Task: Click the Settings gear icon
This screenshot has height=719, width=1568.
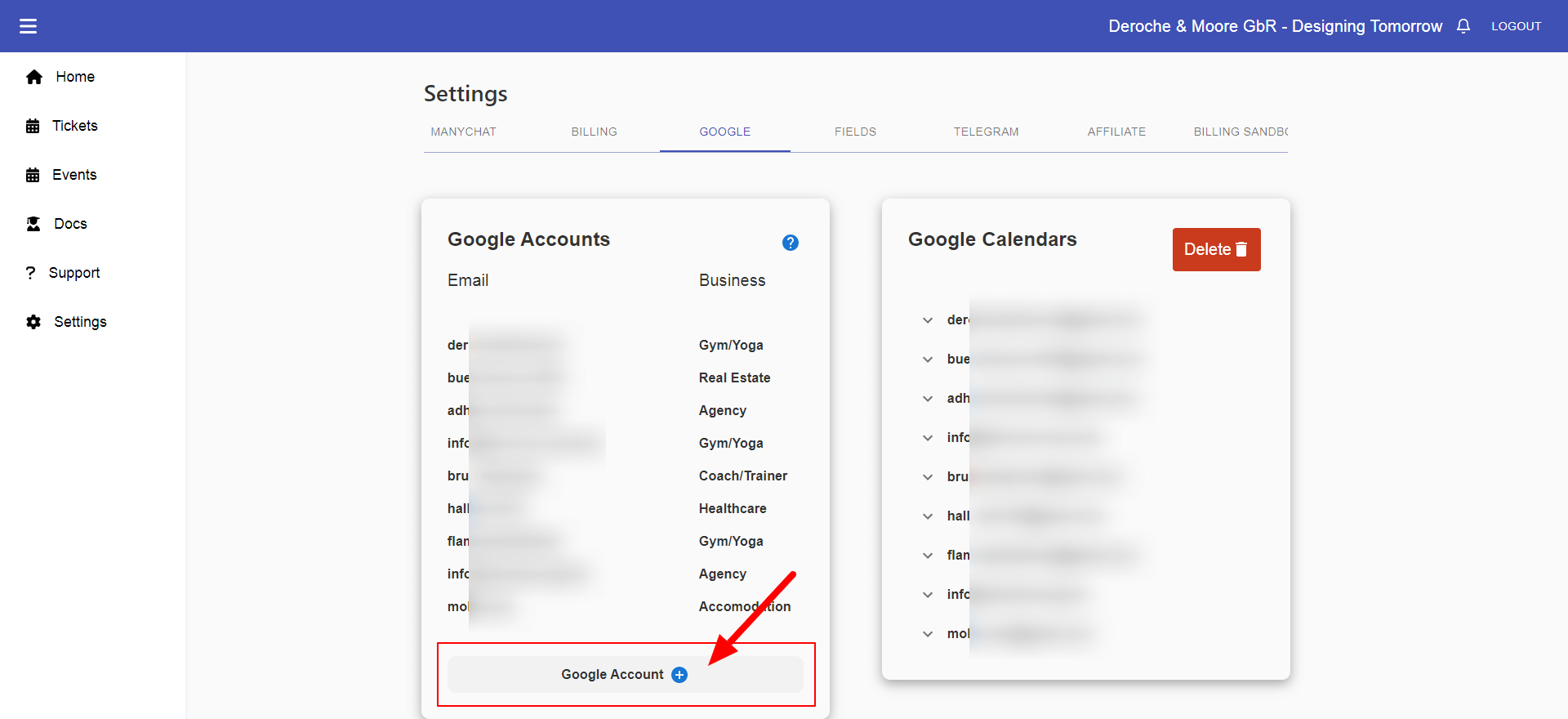Action: (x=33, y=322)
